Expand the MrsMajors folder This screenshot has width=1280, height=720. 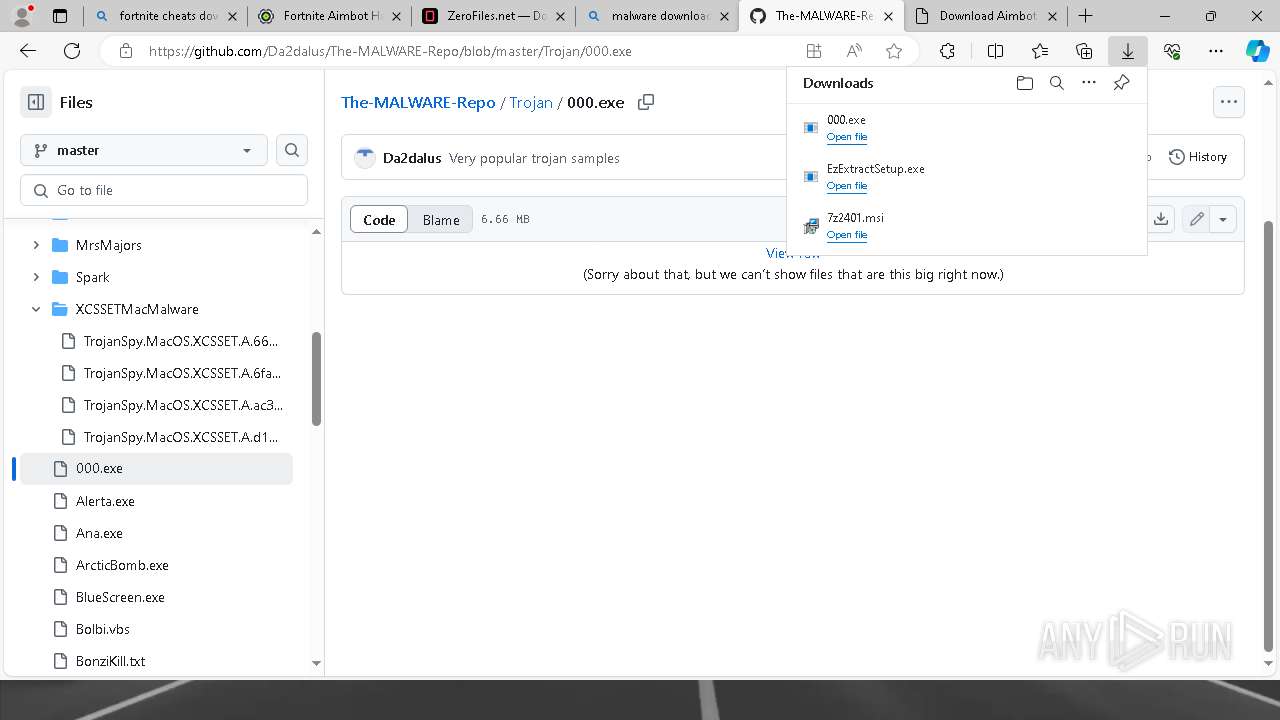coord(36,245)
